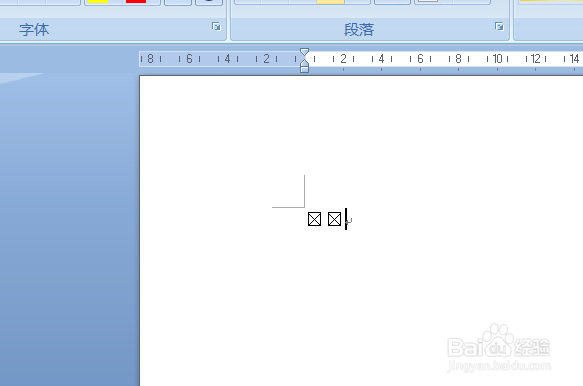The image size is (583, 386).
Task: Click the second crossed box symbol in document
Action: pos(334,219)
